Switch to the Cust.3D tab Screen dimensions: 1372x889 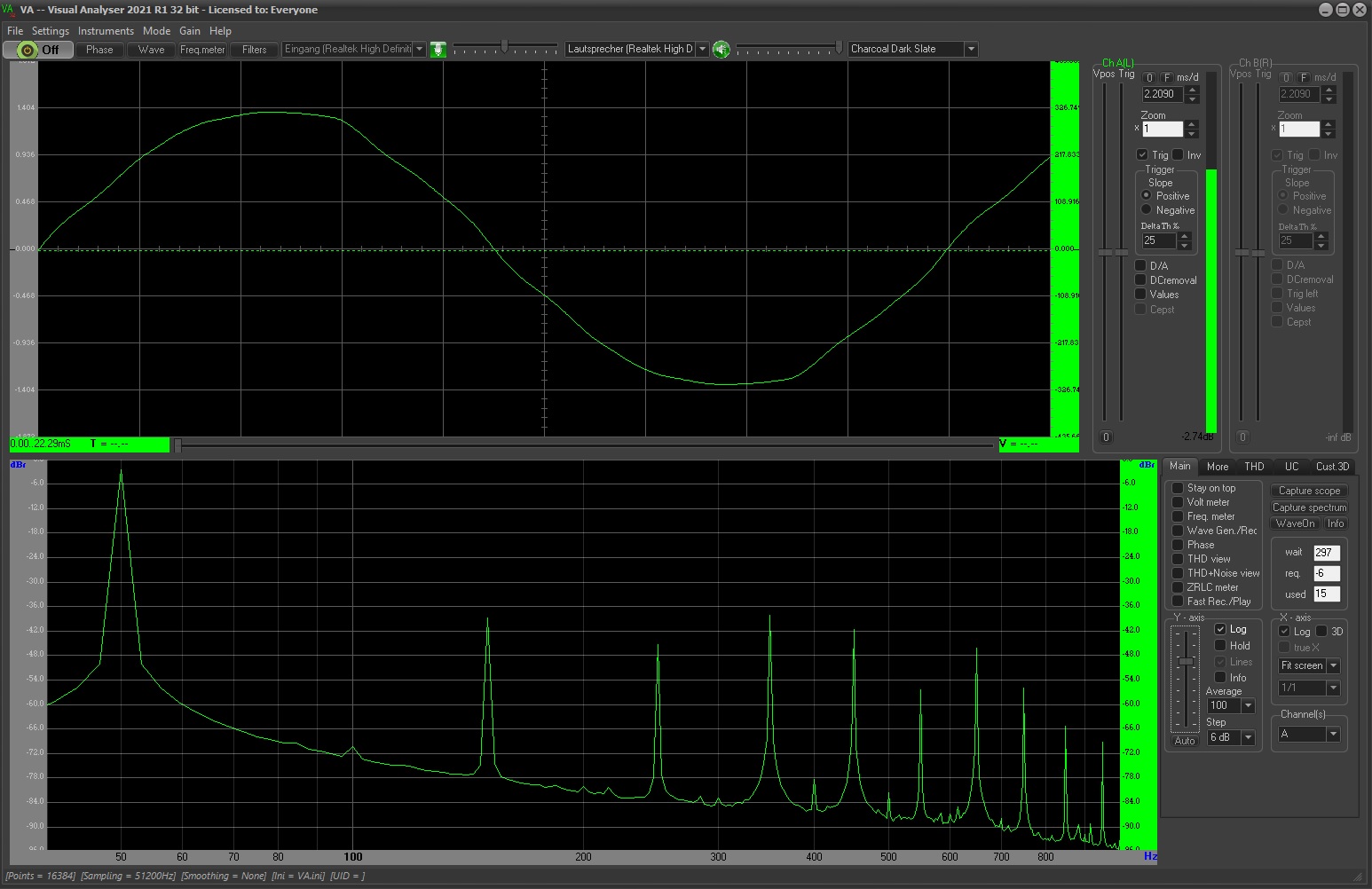(x=1332, y=467)
